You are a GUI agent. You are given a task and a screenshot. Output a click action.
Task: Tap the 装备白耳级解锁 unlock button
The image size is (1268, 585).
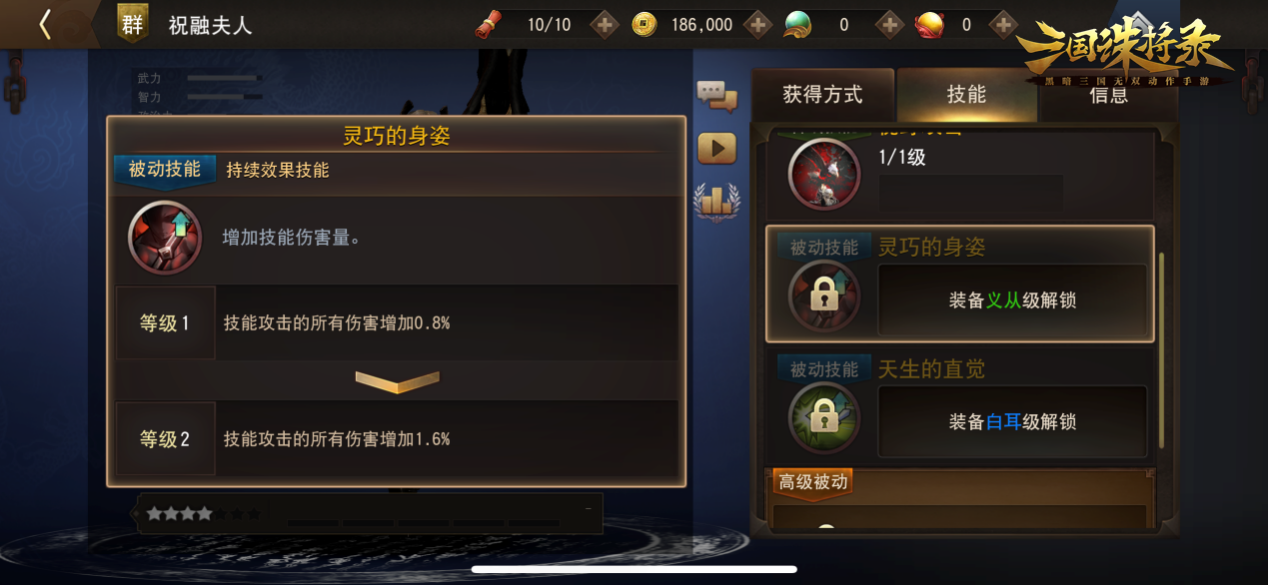[x=1012, y=422]
